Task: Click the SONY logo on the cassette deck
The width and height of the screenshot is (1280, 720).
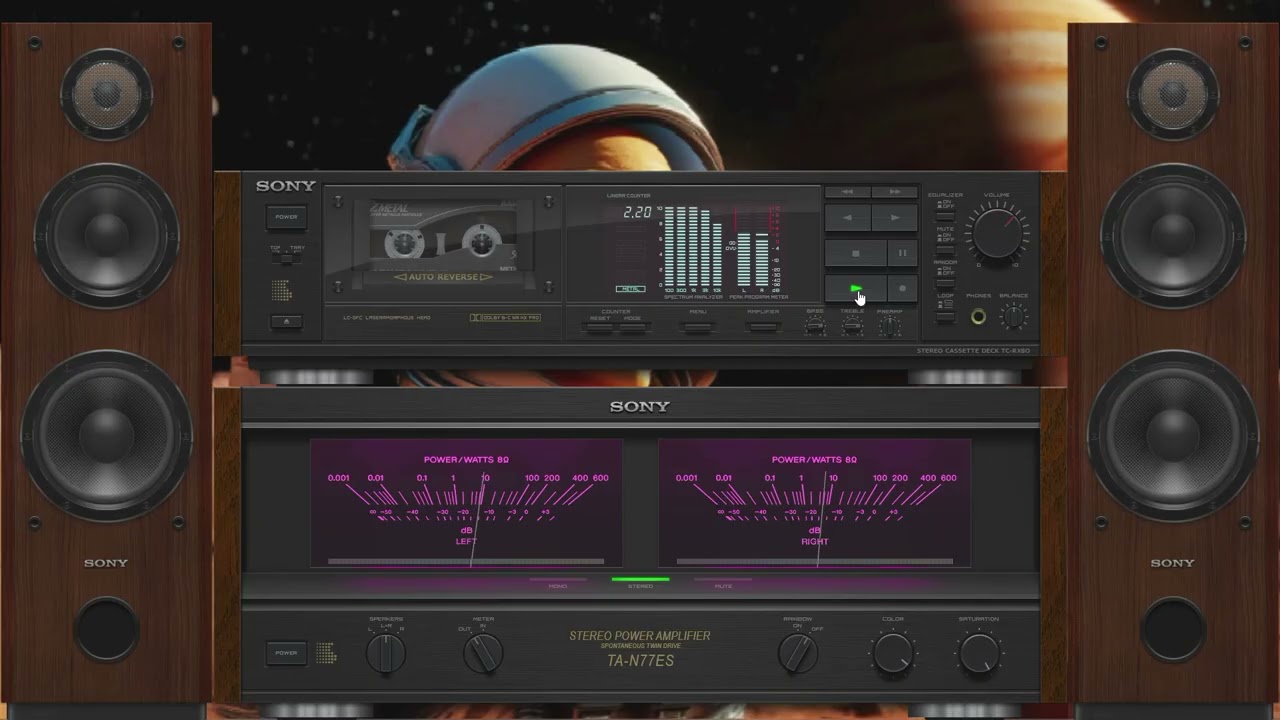Action: point(286,186)
